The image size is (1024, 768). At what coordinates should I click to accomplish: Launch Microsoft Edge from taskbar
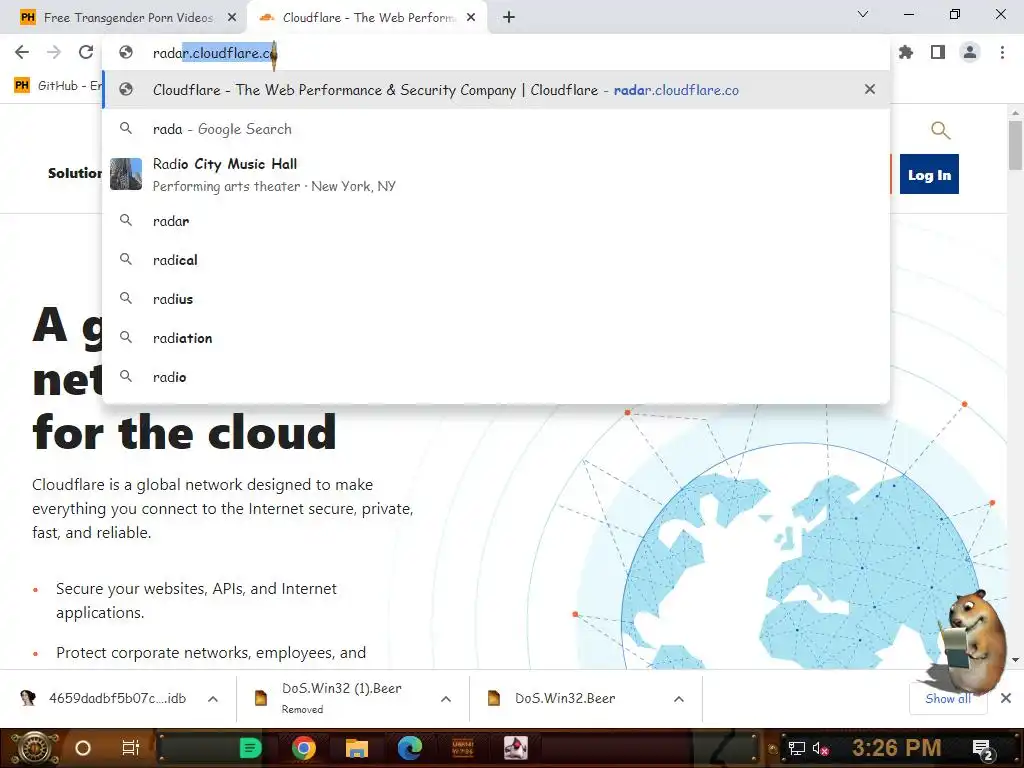pyautogui.click(x=409, y=748)
